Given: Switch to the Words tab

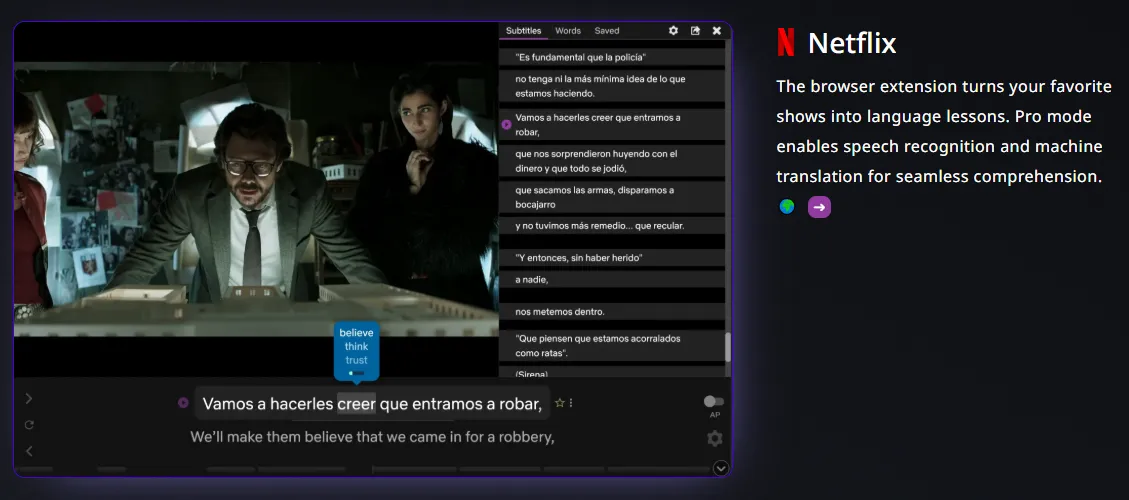Looking at the screenshot, I should point(568,31).
